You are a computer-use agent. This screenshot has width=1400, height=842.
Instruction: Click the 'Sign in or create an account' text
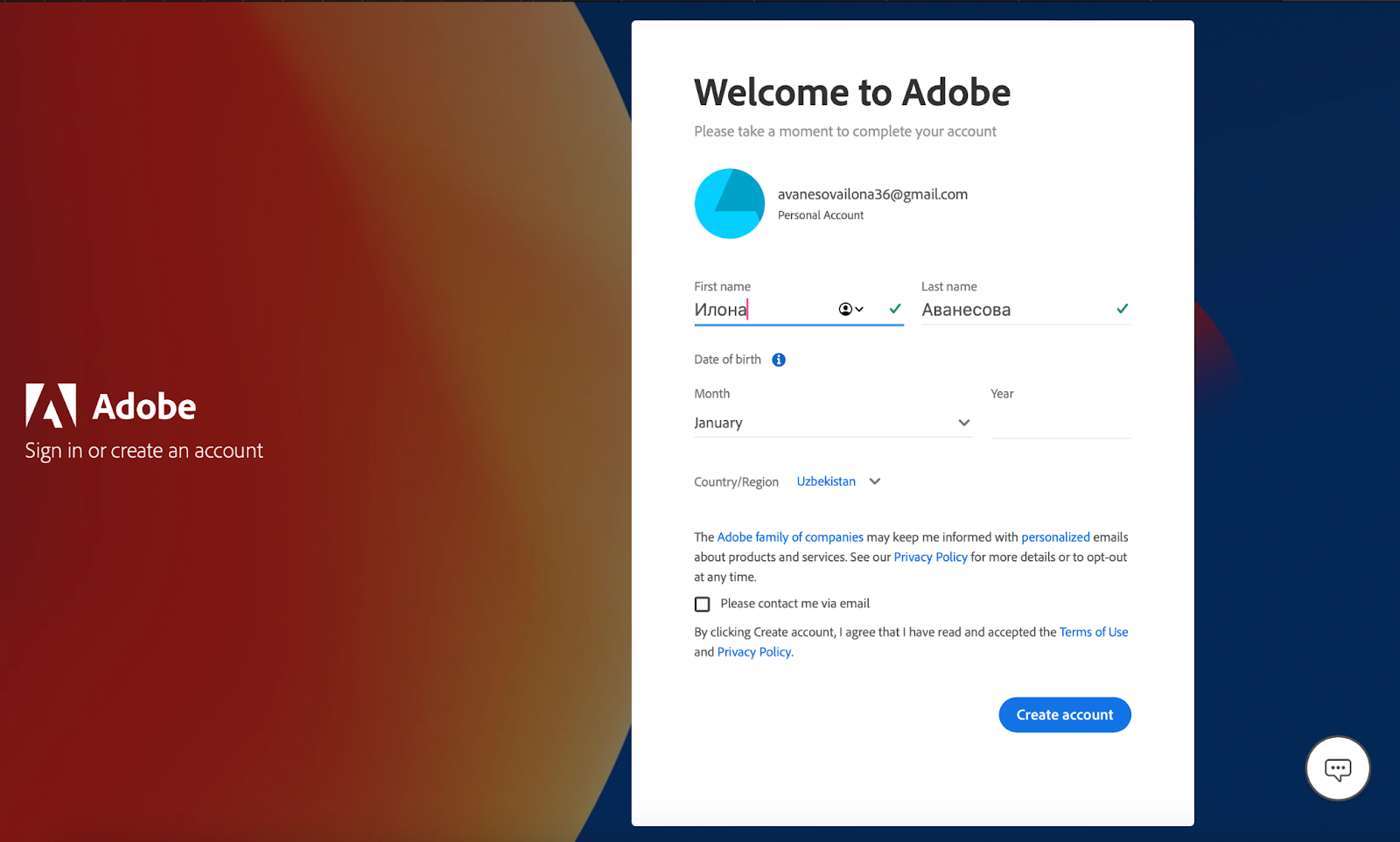(x=143, y=451)
